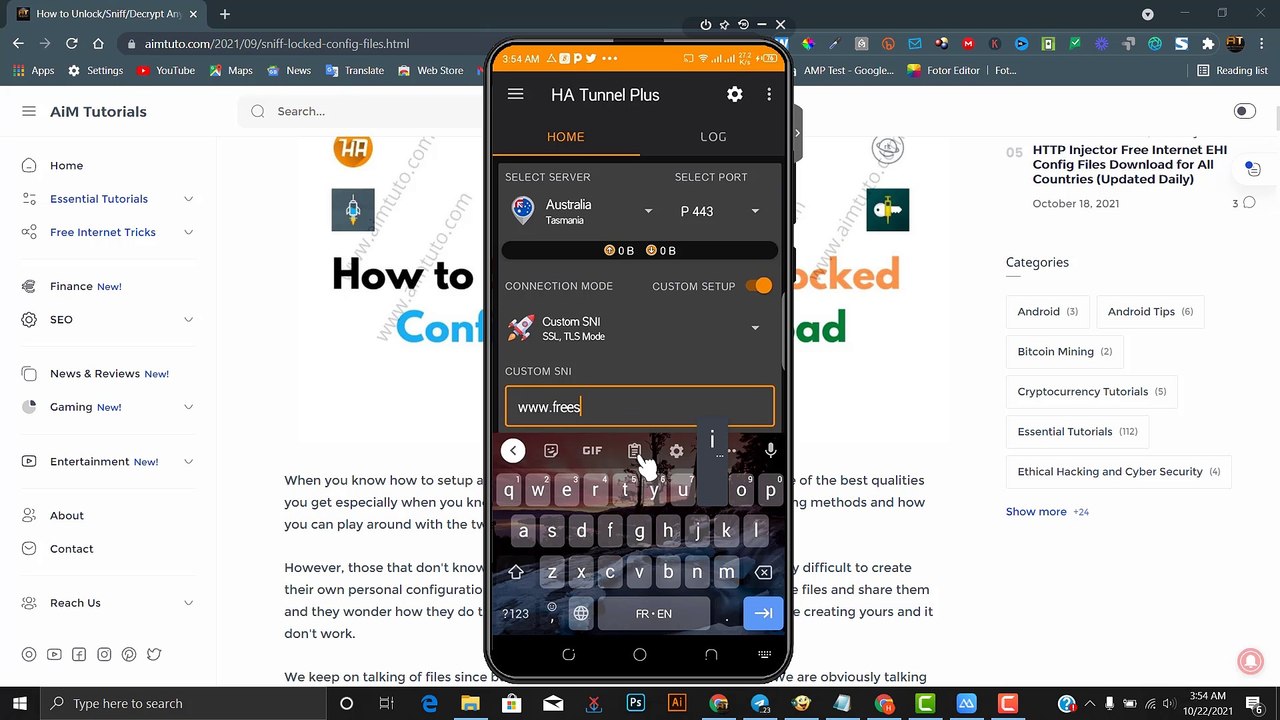The width and height of the screenshot is (1280, 720).
Task: Open AiM Tutorials sidebar hamburger menu
Action: pos(29,111)
